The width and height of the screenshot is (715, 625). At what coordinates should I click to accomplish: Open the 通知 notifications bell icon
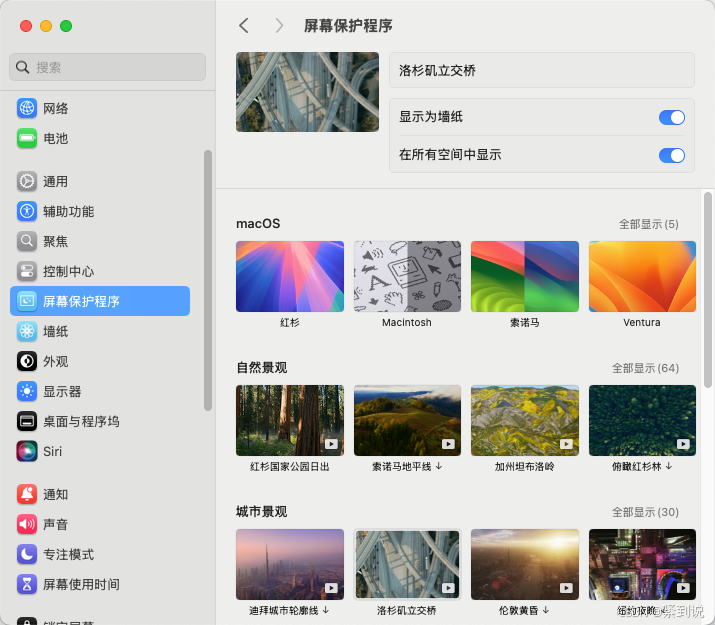(x=27, y=494)
